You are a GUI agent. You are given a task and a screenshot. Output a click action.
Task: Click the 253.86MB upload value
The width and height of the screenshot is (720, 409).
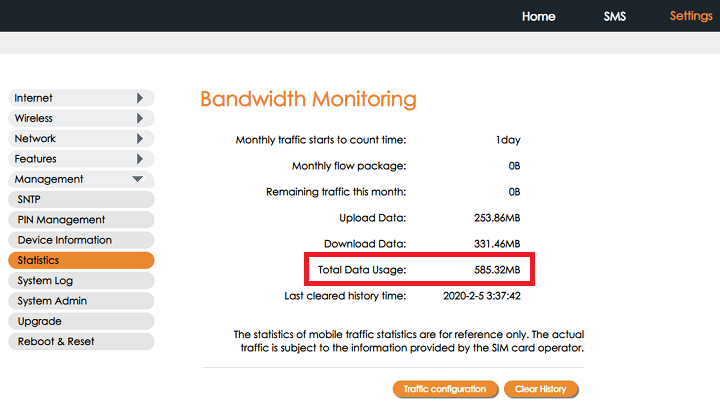pos(497,218)
